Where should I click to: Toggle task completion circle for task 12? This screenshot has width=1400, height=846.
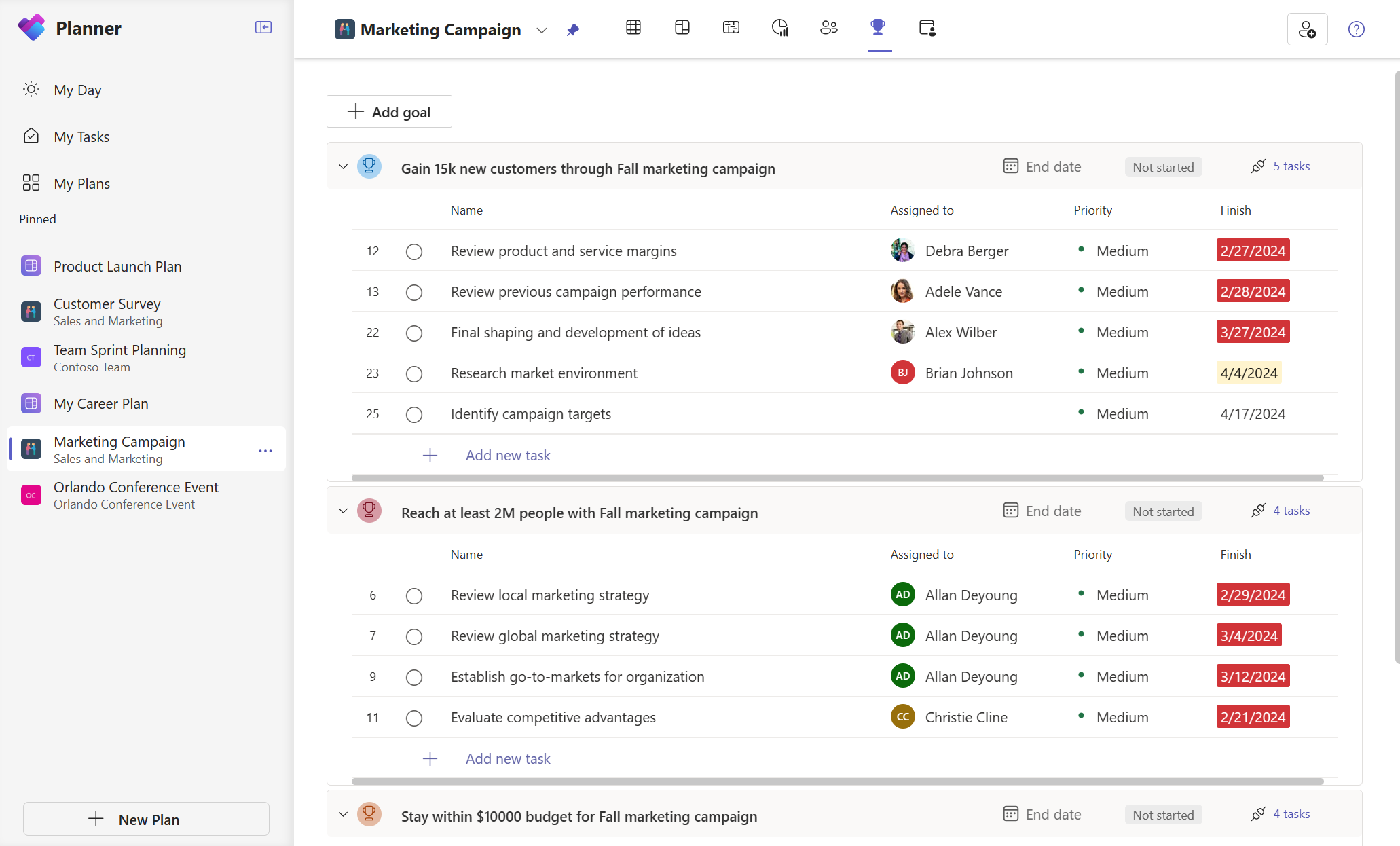tap(413, 251)
